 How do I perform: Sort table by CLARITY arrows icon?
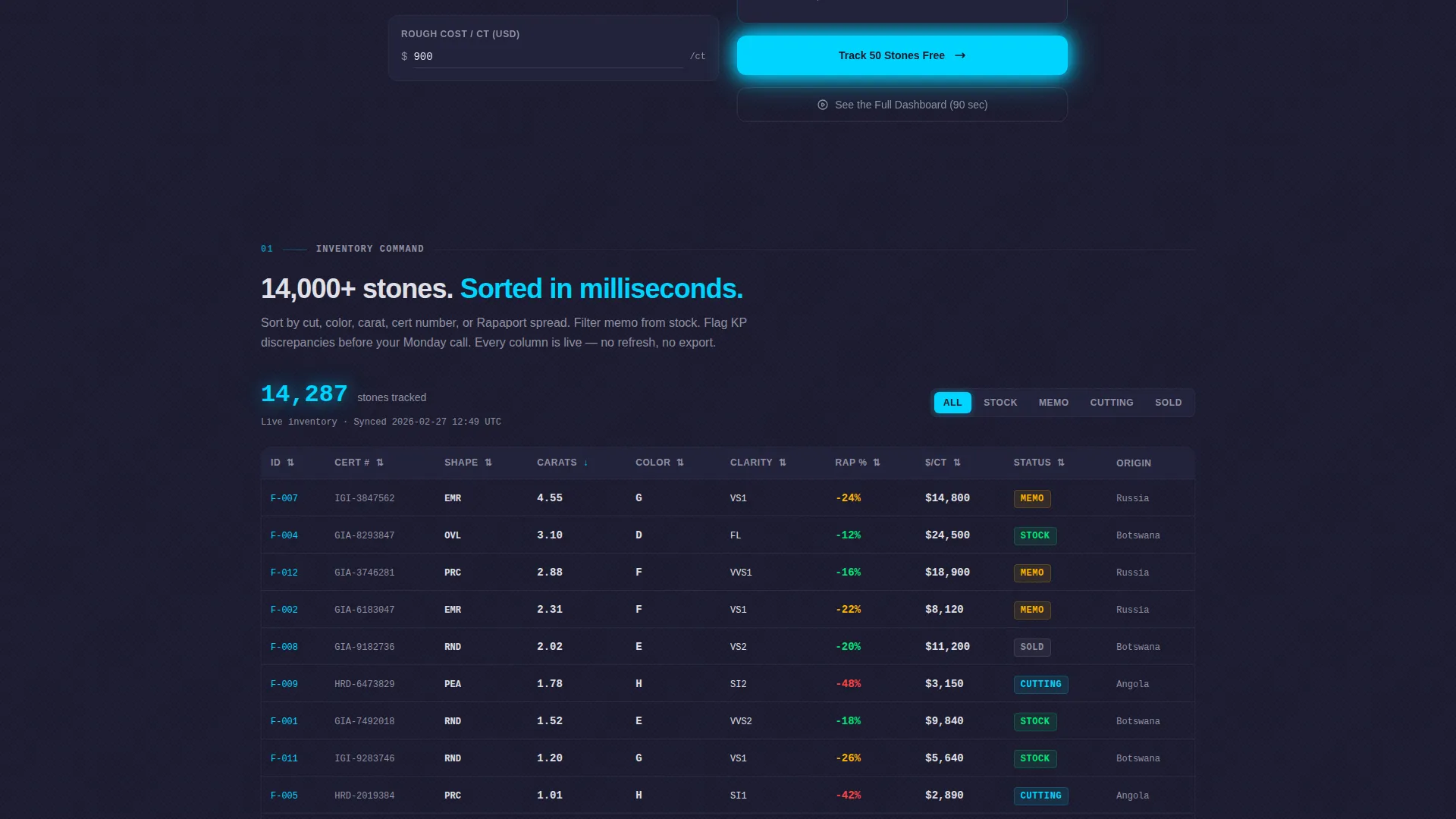point(783,463)
